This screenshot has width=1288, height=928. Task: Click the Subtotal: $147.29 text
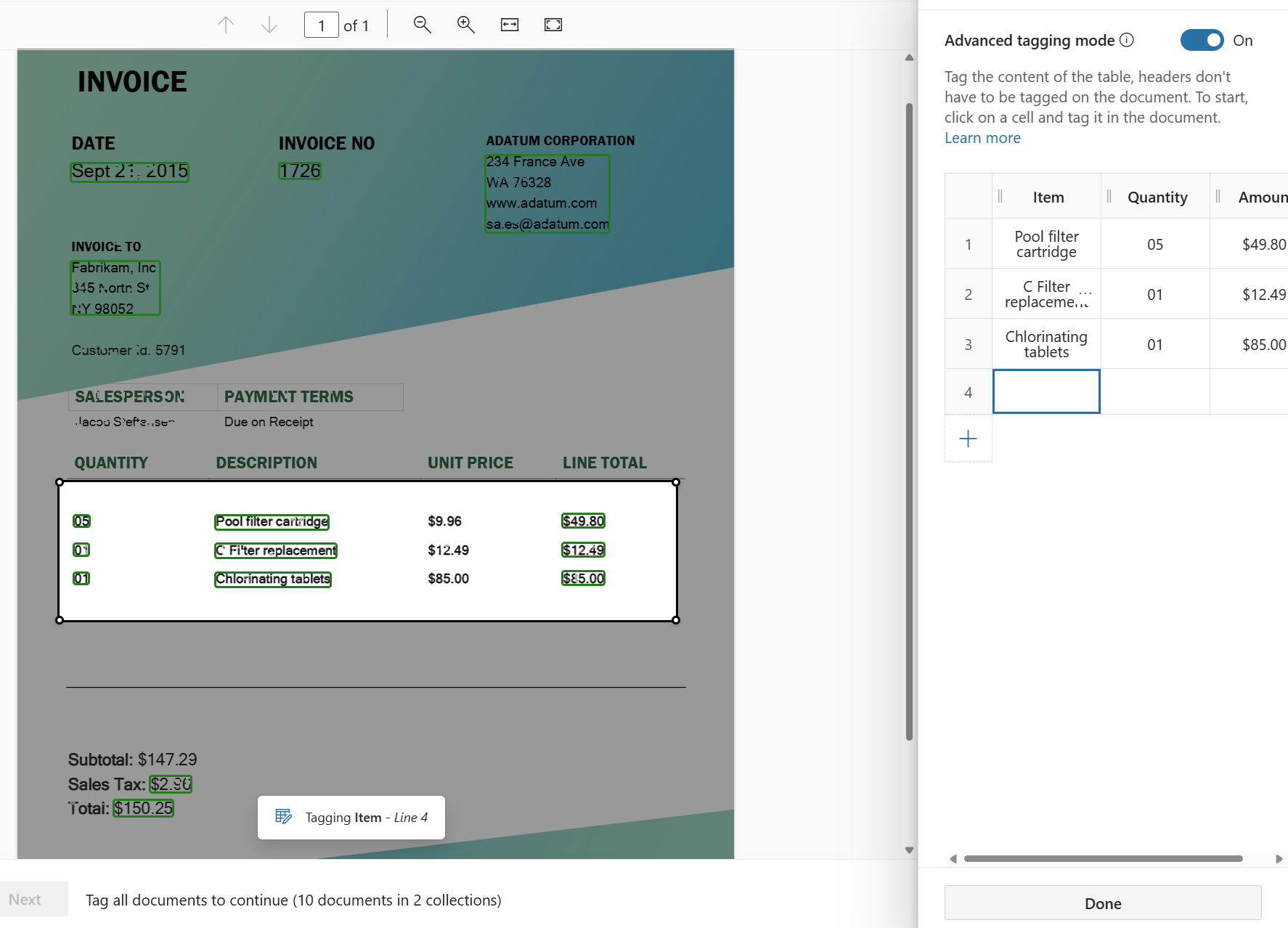[132, 760]
